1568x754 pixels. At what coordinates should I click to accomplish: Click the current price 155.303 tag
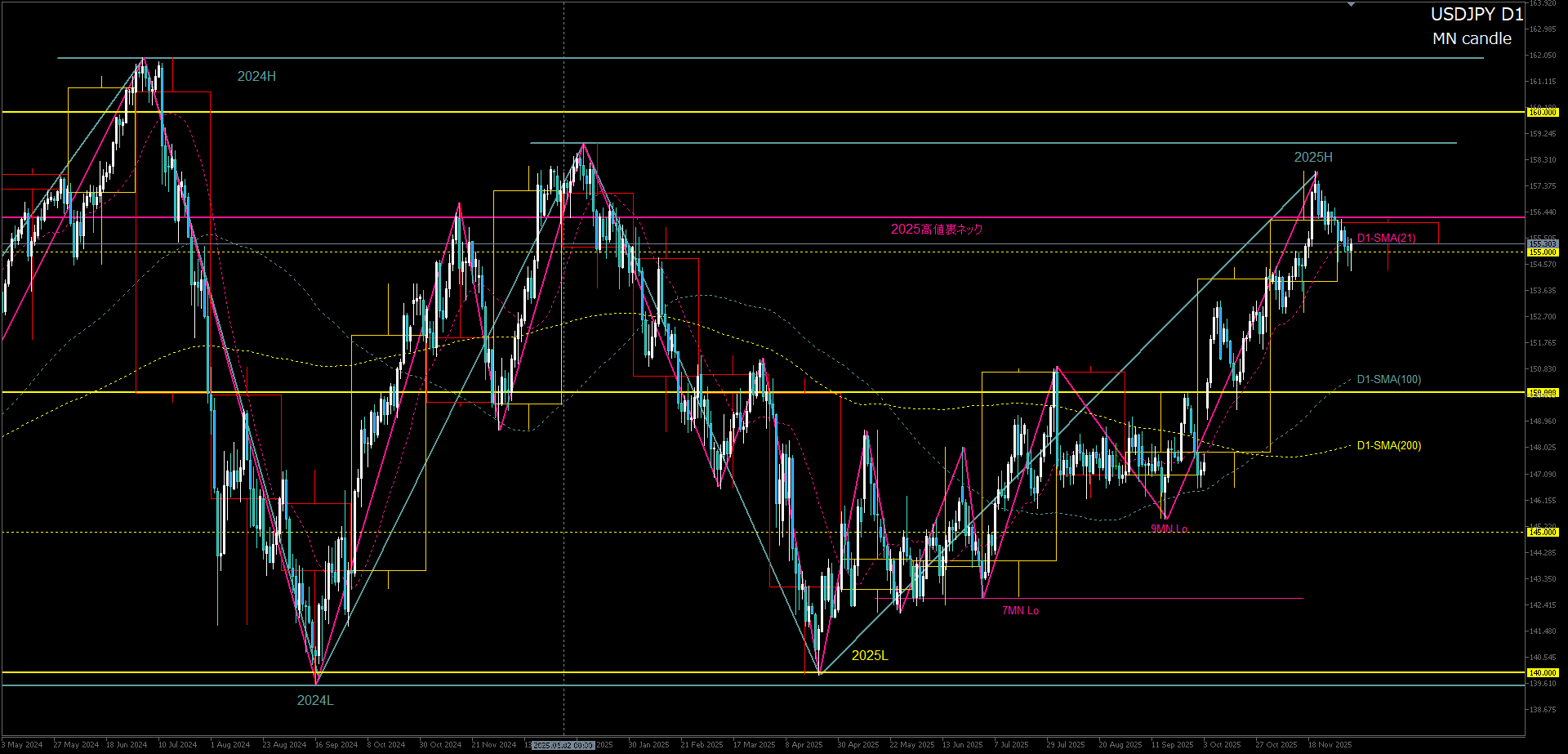tap(1543, 244)
